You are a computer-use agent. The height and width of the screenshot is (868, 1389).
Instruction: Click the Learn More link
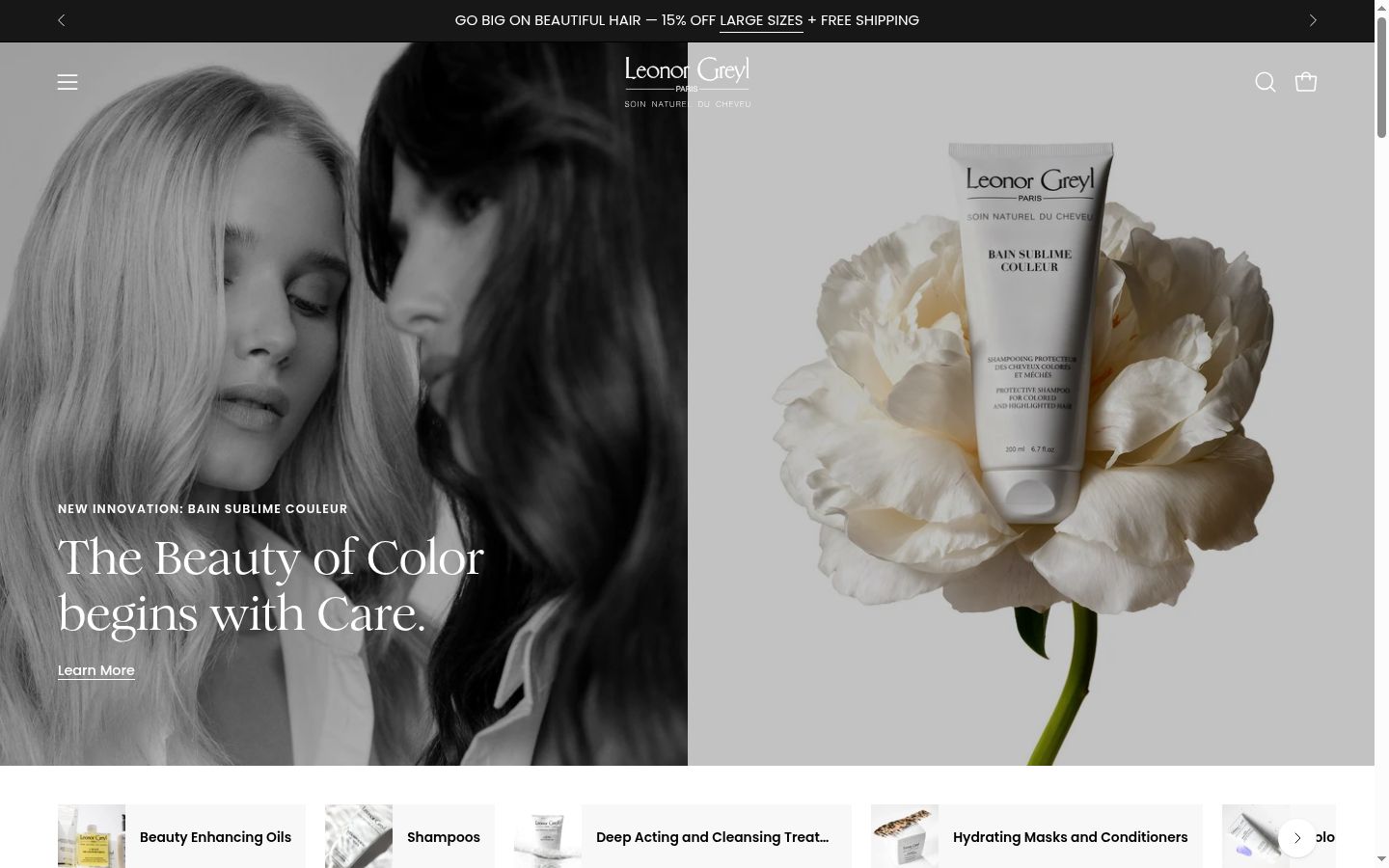click(x=96, y=670)
